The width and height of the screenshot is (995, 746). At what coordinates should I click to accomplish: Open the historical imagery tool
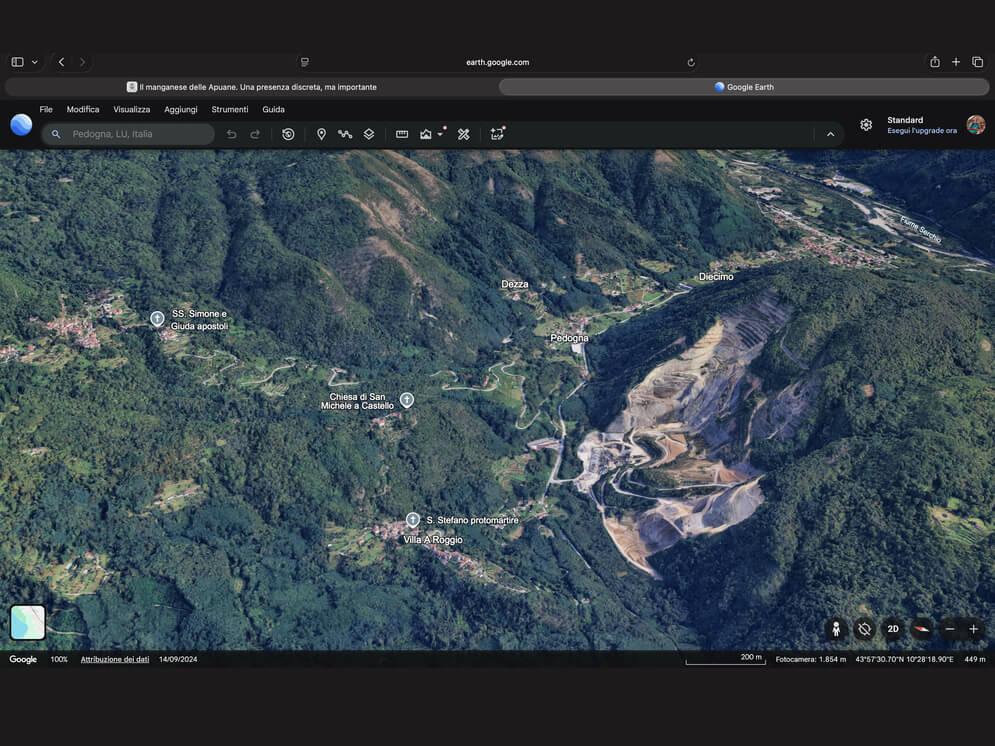pyautogui.click(x=288, y=134)
